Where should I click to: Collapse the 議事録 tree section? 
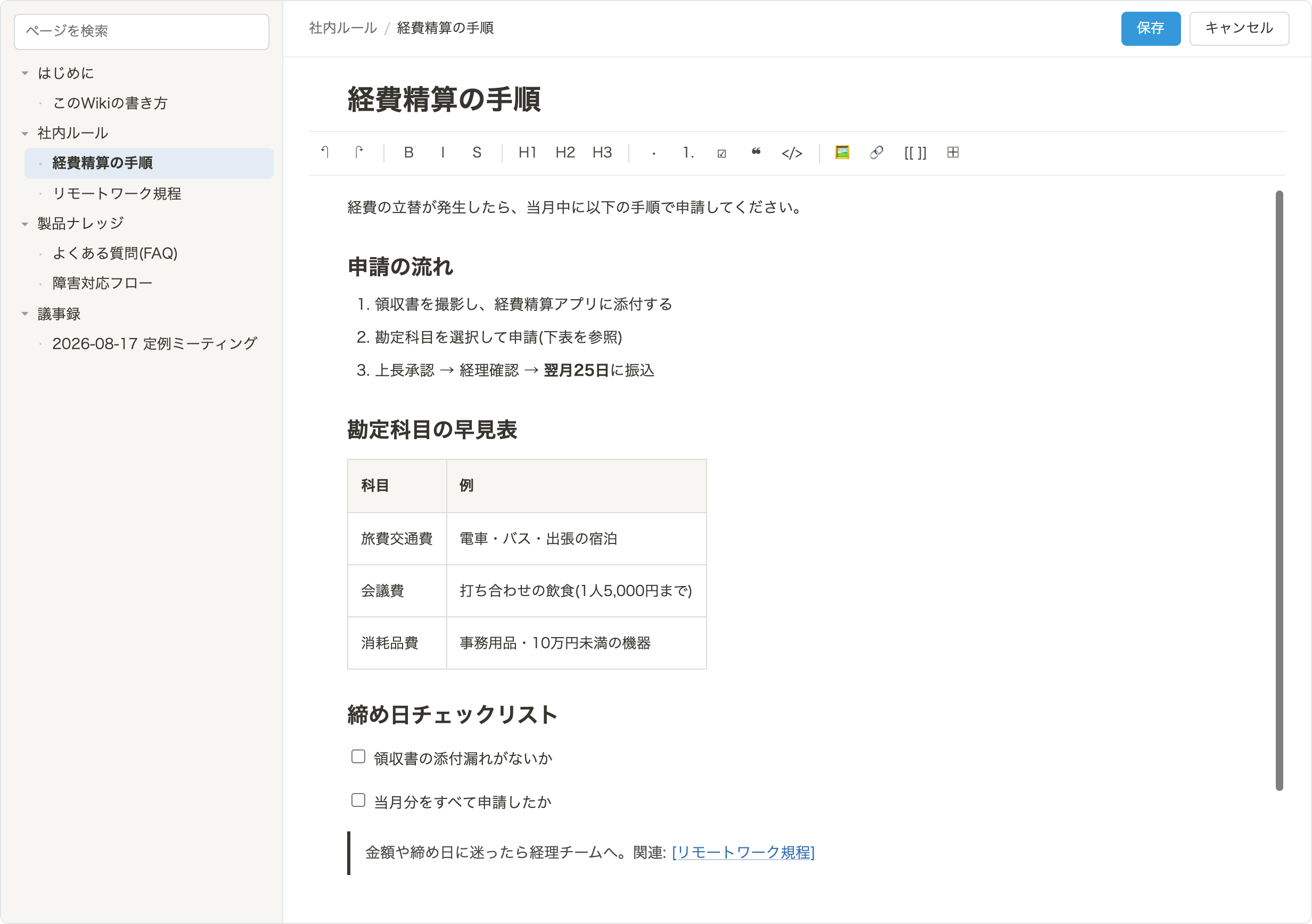pos(24,313)
